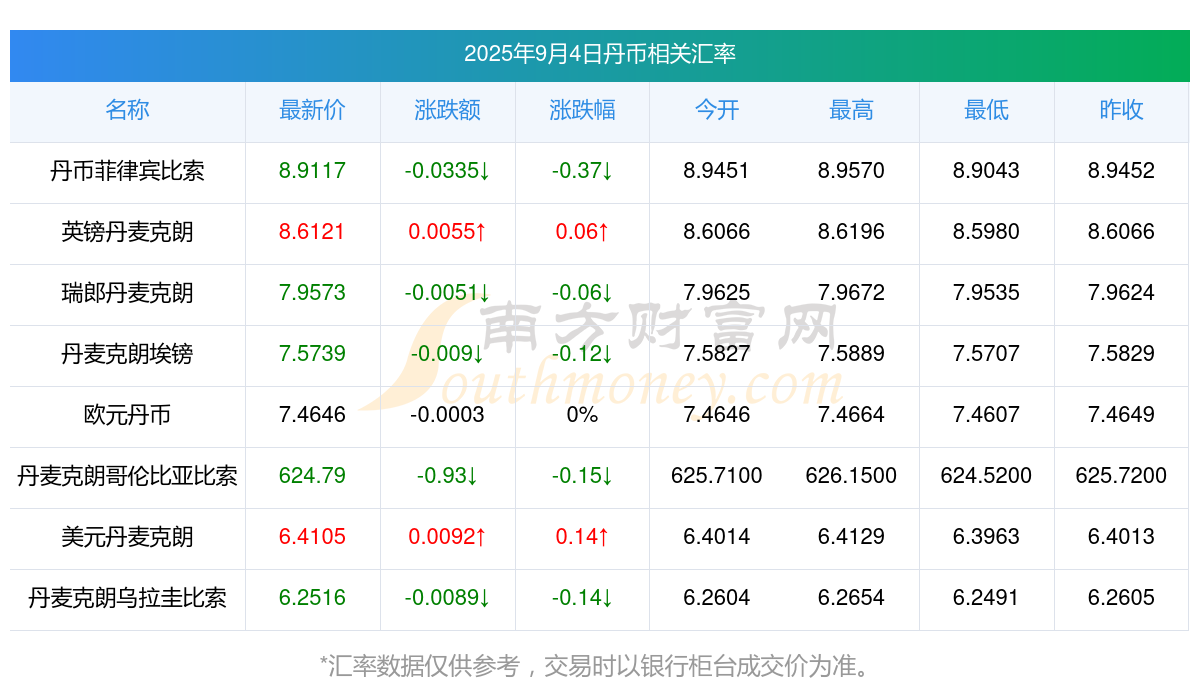Click change percentage 0.14↑

point(583,537)
